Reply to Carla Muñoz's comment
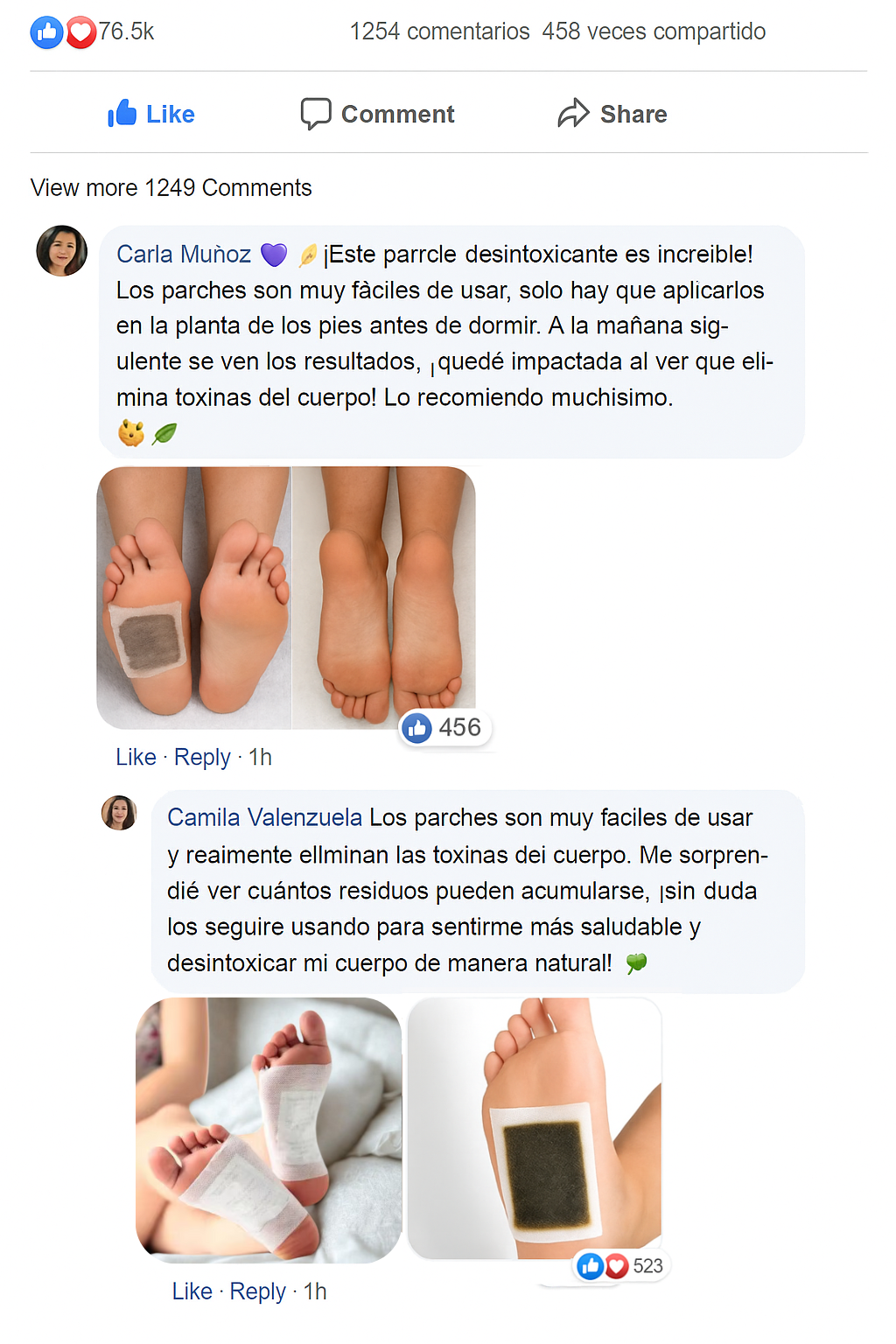Viewport: 896px width, 1344px height. 202,757
